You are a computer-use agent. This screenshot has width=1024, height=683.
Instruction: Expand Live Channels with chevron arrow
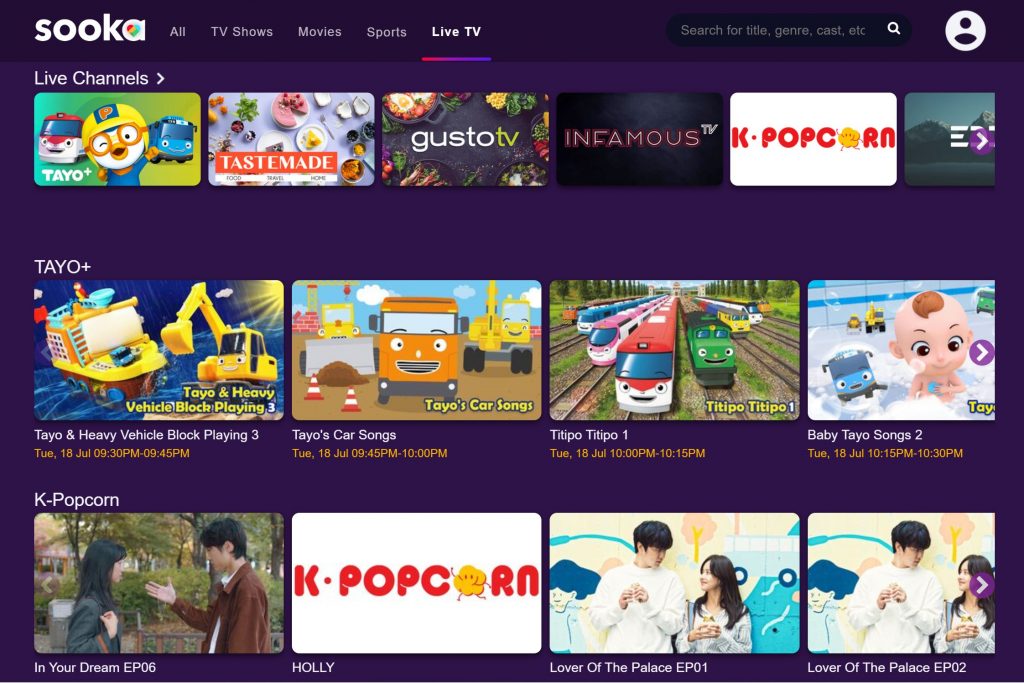[x=160, y=78]
